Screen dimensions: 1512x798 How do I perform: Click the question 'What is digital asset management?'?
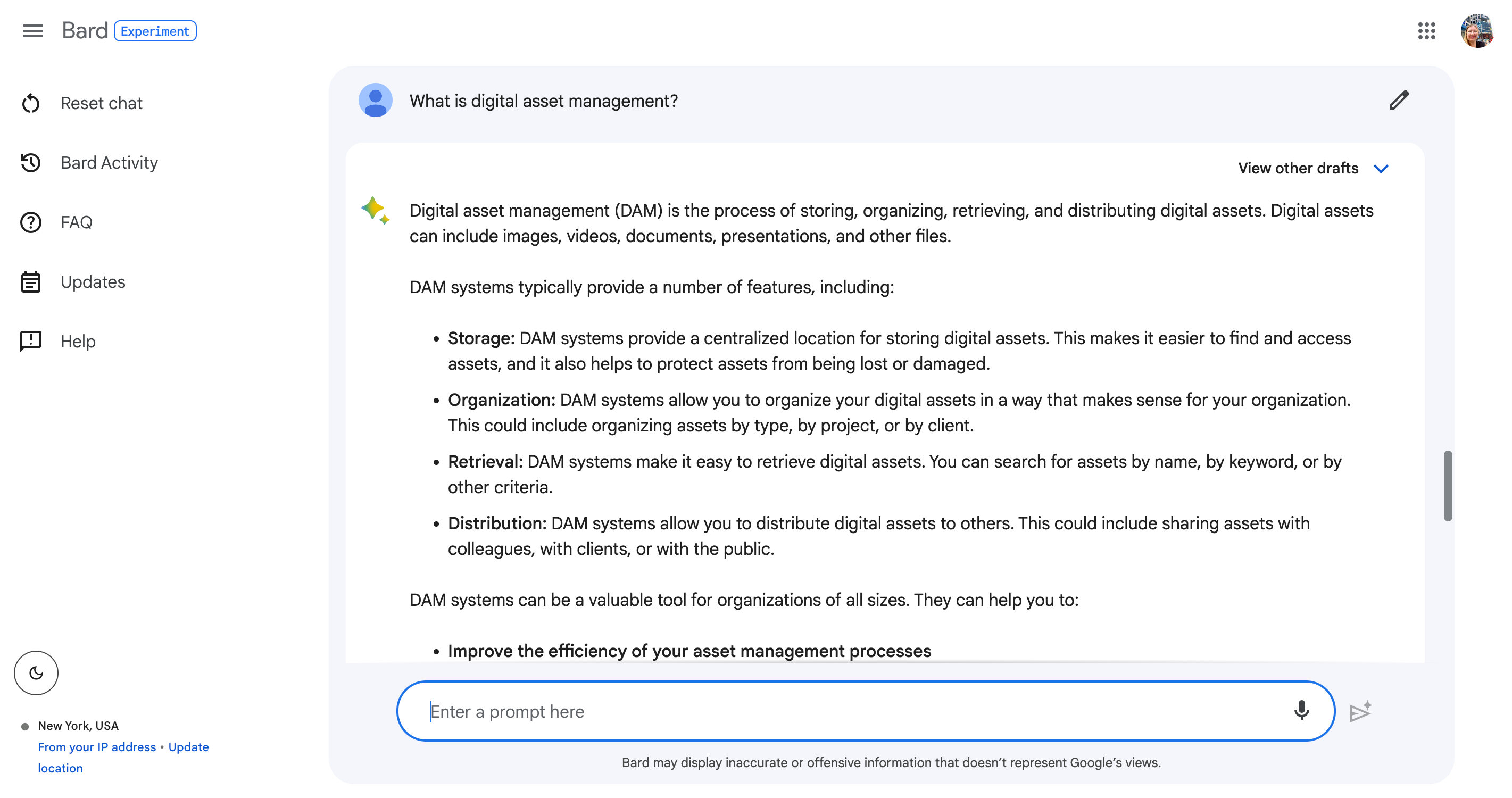544,101
